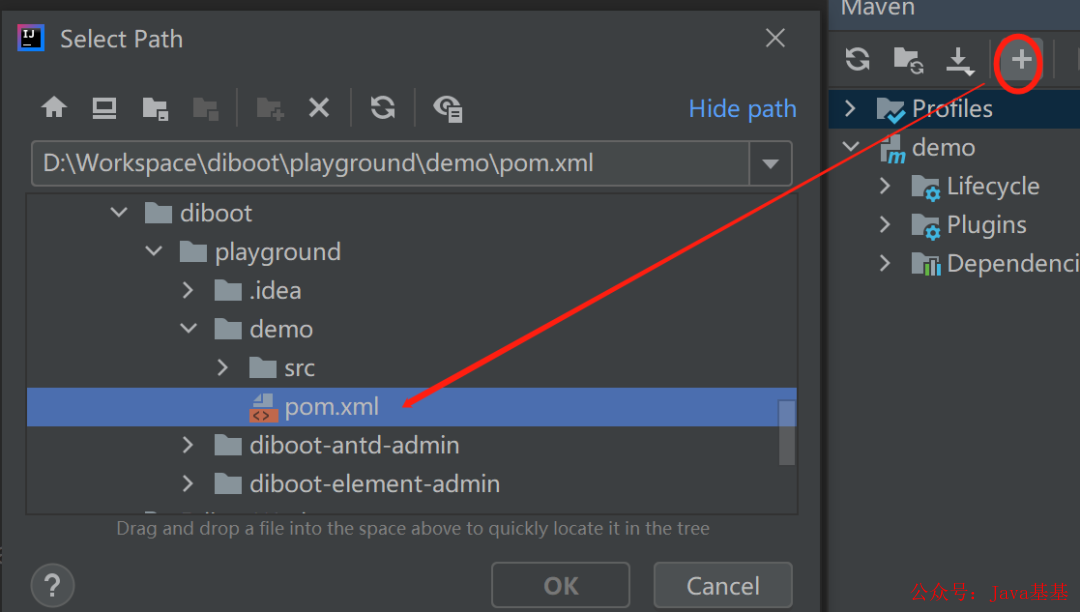Toggle Show Hidden Files and Directories
Screen dimensions: 1080x612
(x=448, y=109)
